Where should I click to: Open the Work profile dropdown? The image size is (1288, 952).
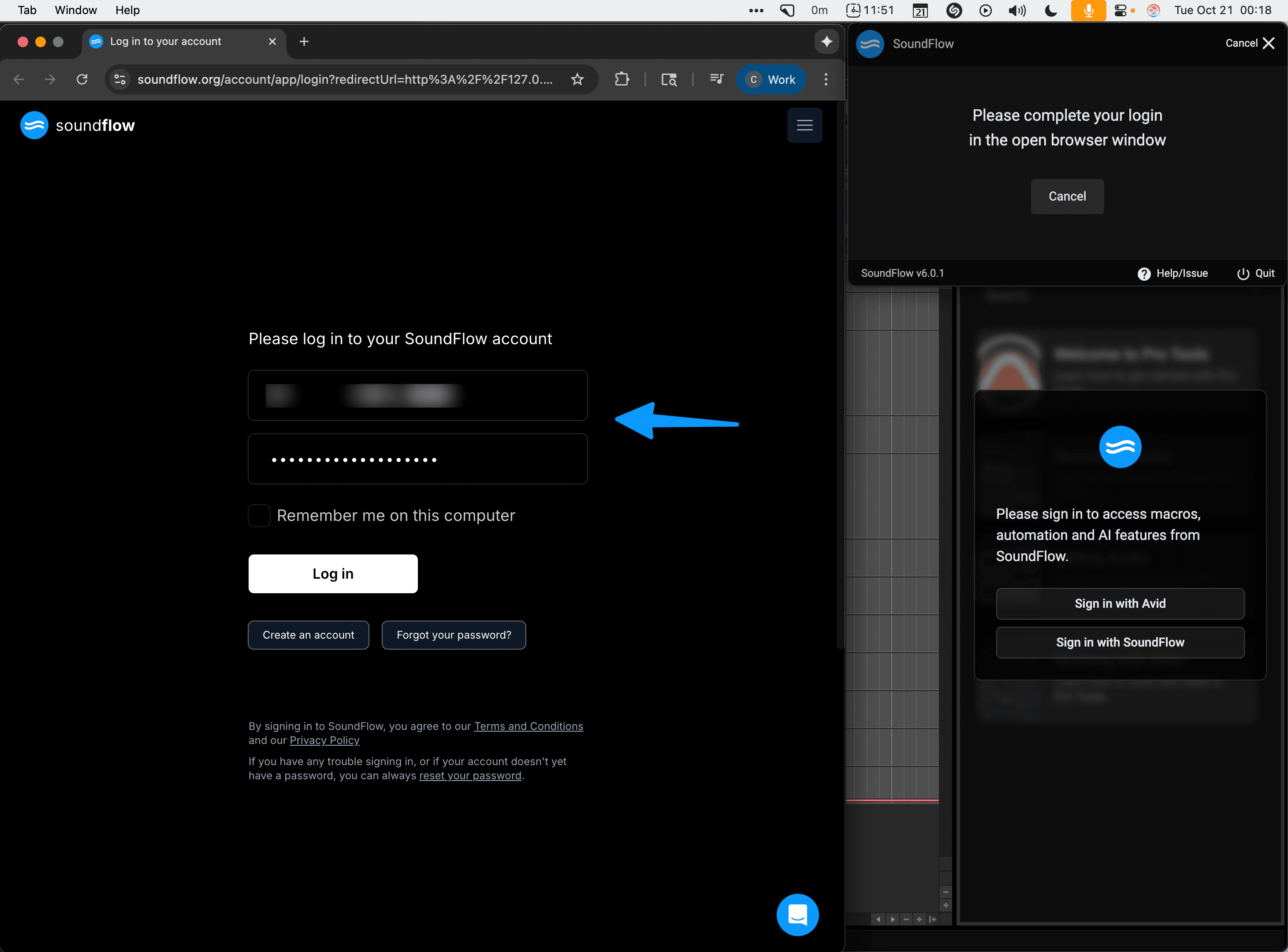click(771, 79)
